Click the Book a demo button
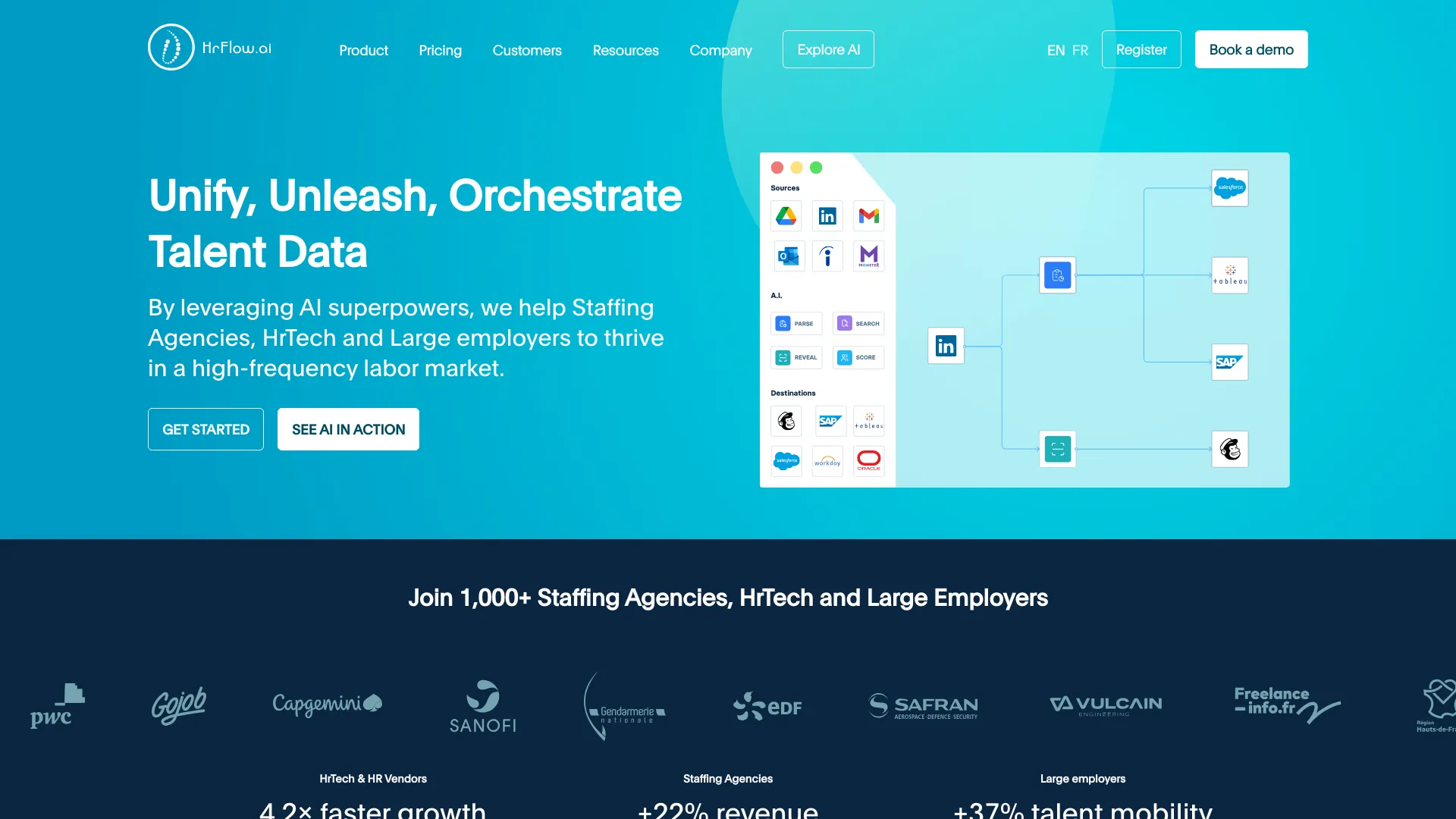This screenshot has width=1456, height=819. pyautogui.click(x=1251, y=49)
